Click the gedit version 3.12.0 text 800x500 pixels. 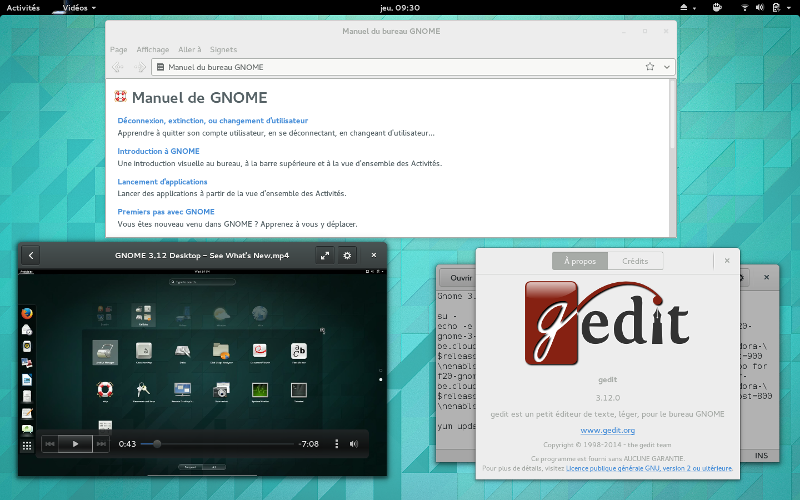(608, 397)
